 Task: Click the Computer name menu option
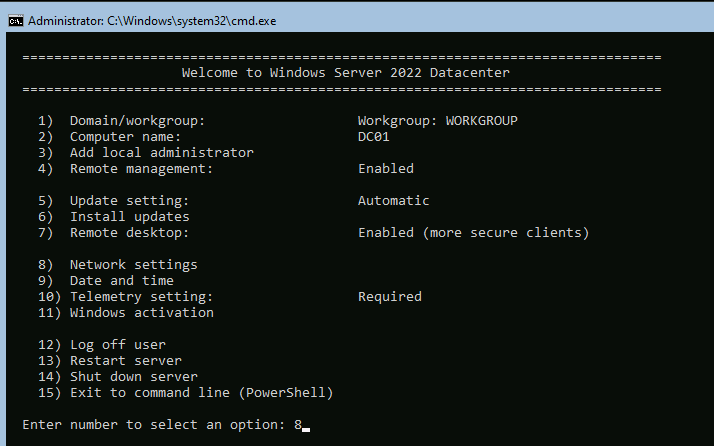click(124, 137)
